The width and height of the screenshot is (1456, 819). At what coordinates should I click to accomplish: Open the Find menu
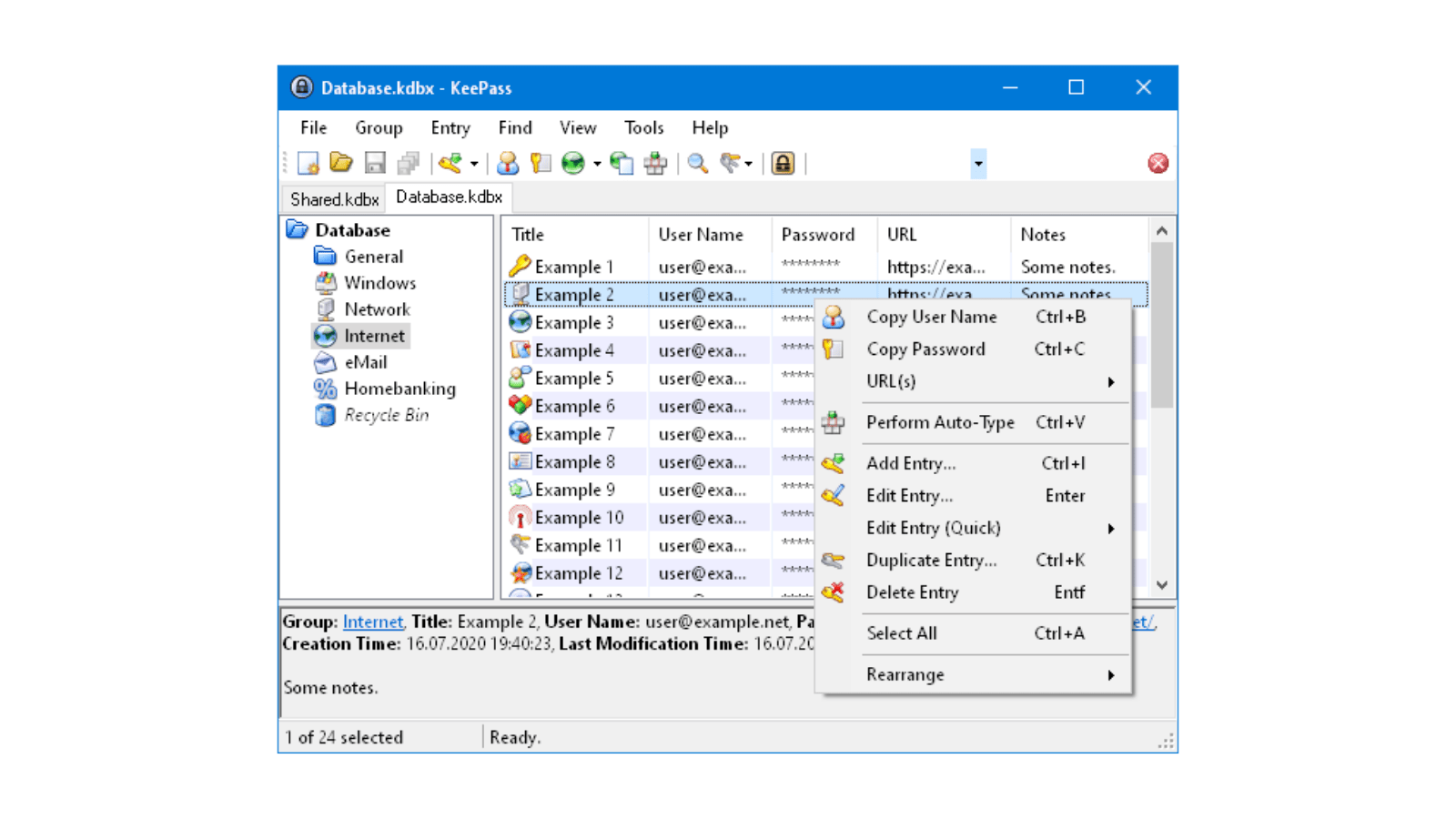[x=515, y=127]
